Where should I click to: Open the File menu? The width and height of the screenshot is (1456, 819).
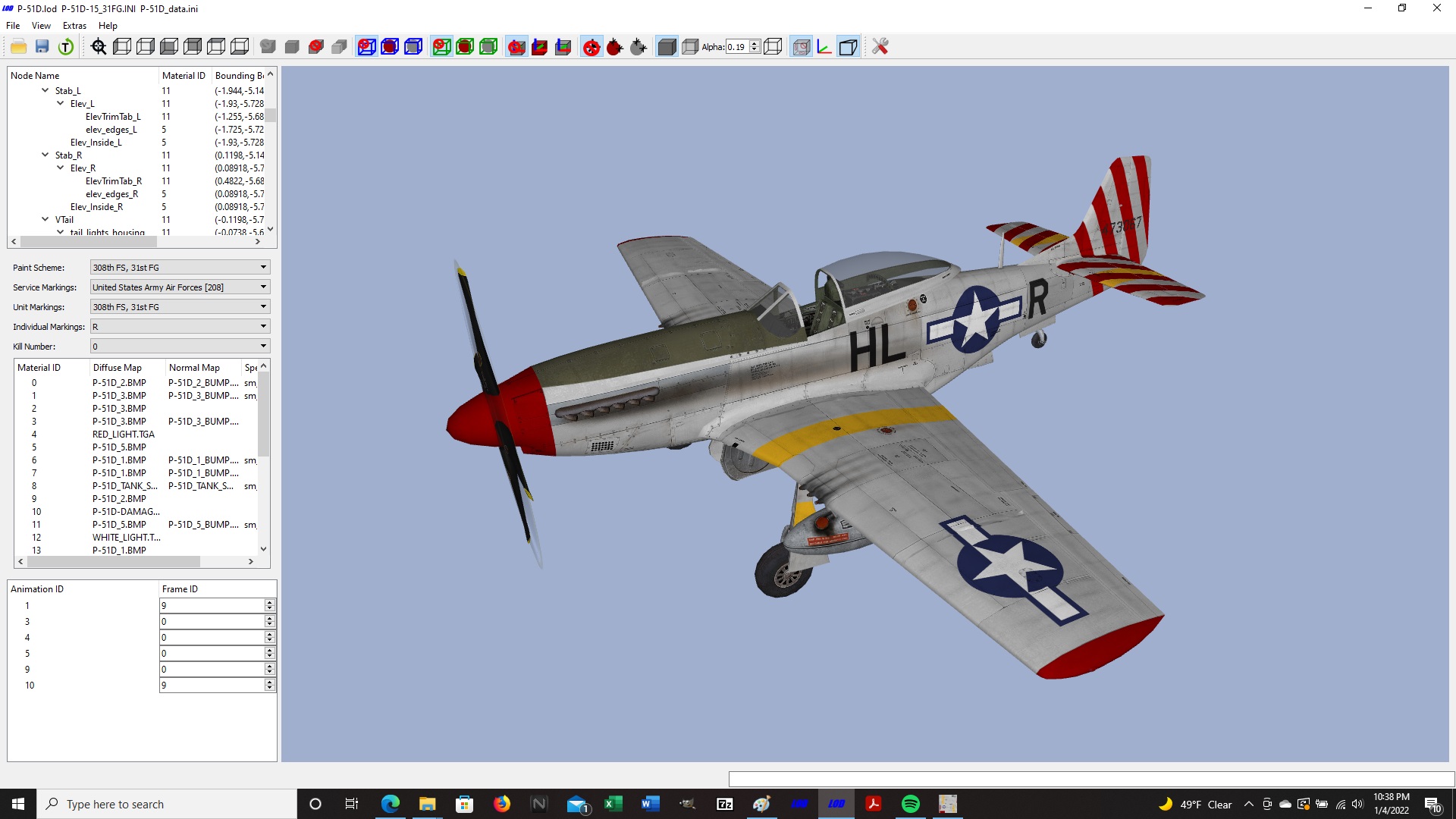coord(13,25)
